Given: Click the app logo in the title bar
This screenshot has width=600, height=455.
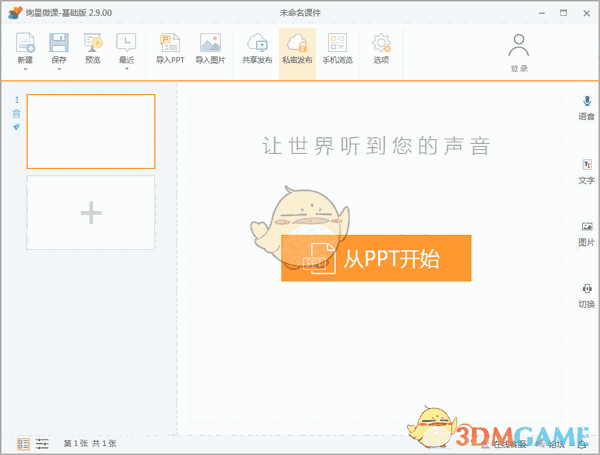Looking at the screenshot, I should (x=15, y=13).
